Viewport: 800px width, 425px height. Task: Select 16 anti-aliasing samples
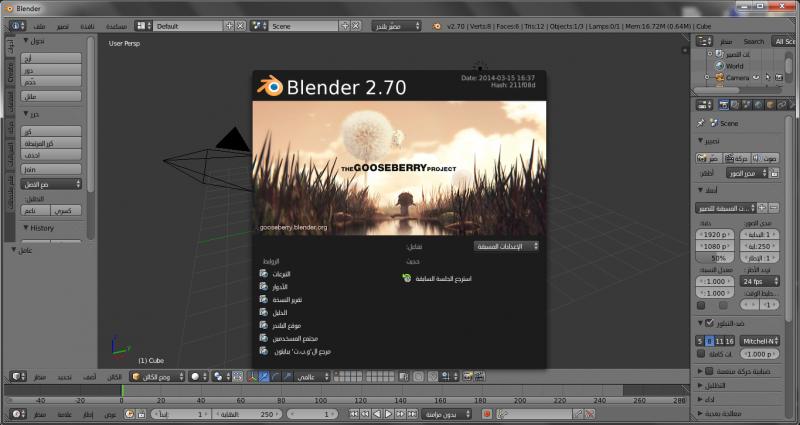click(x=730, y=341)
